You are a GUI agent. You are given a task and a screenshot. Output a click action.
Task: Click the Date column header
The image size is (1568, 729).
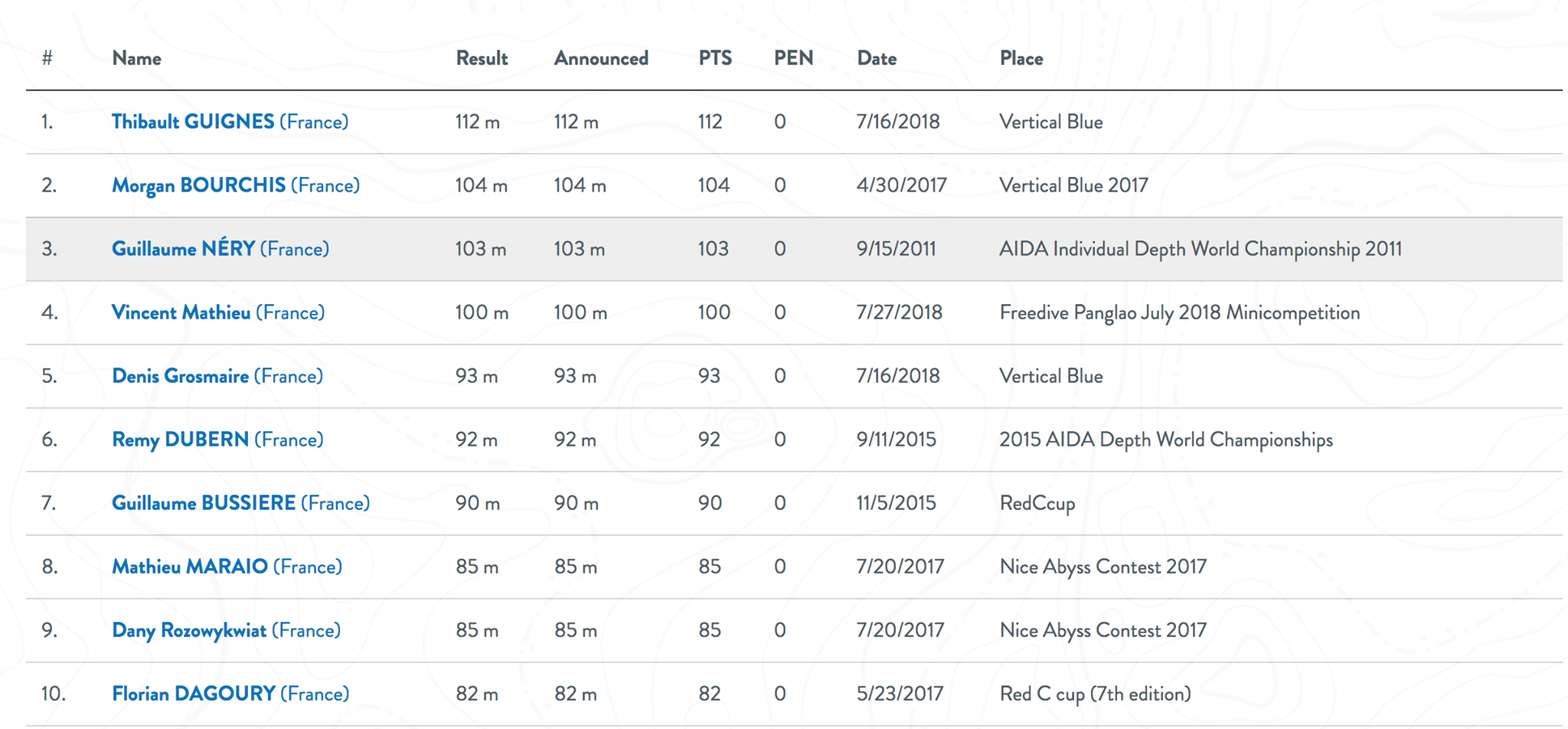click(877, 58)
